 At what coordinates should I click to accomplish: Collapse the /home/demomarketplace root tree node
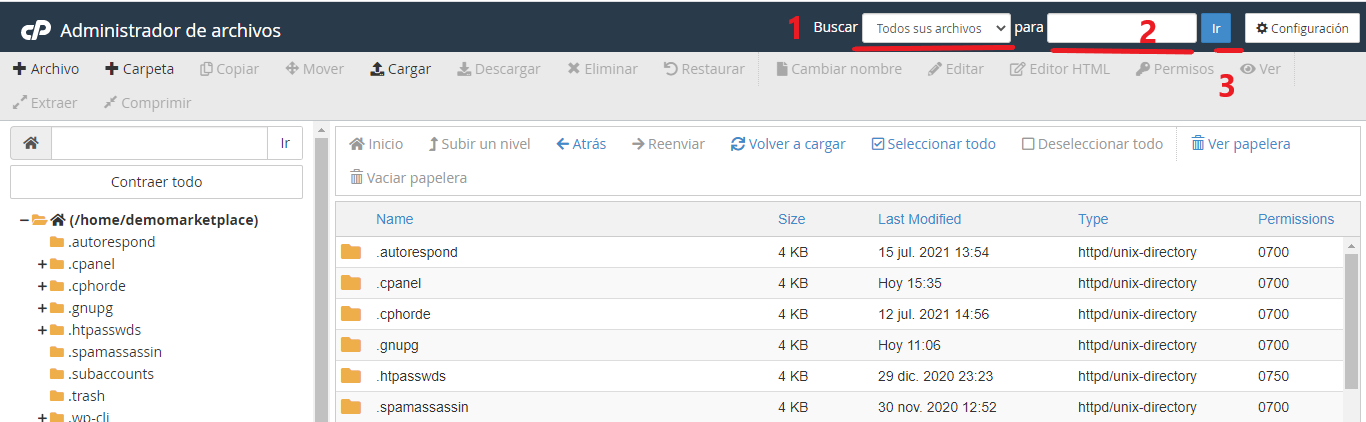(x=24, y=220)
